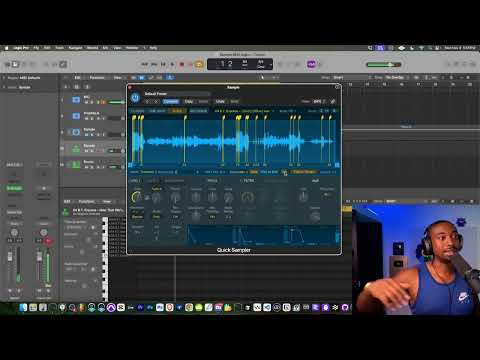This screenshot has width=480, height=360.
Task: Switch Quick Sampler to One Shot mode
Action: 157,111
